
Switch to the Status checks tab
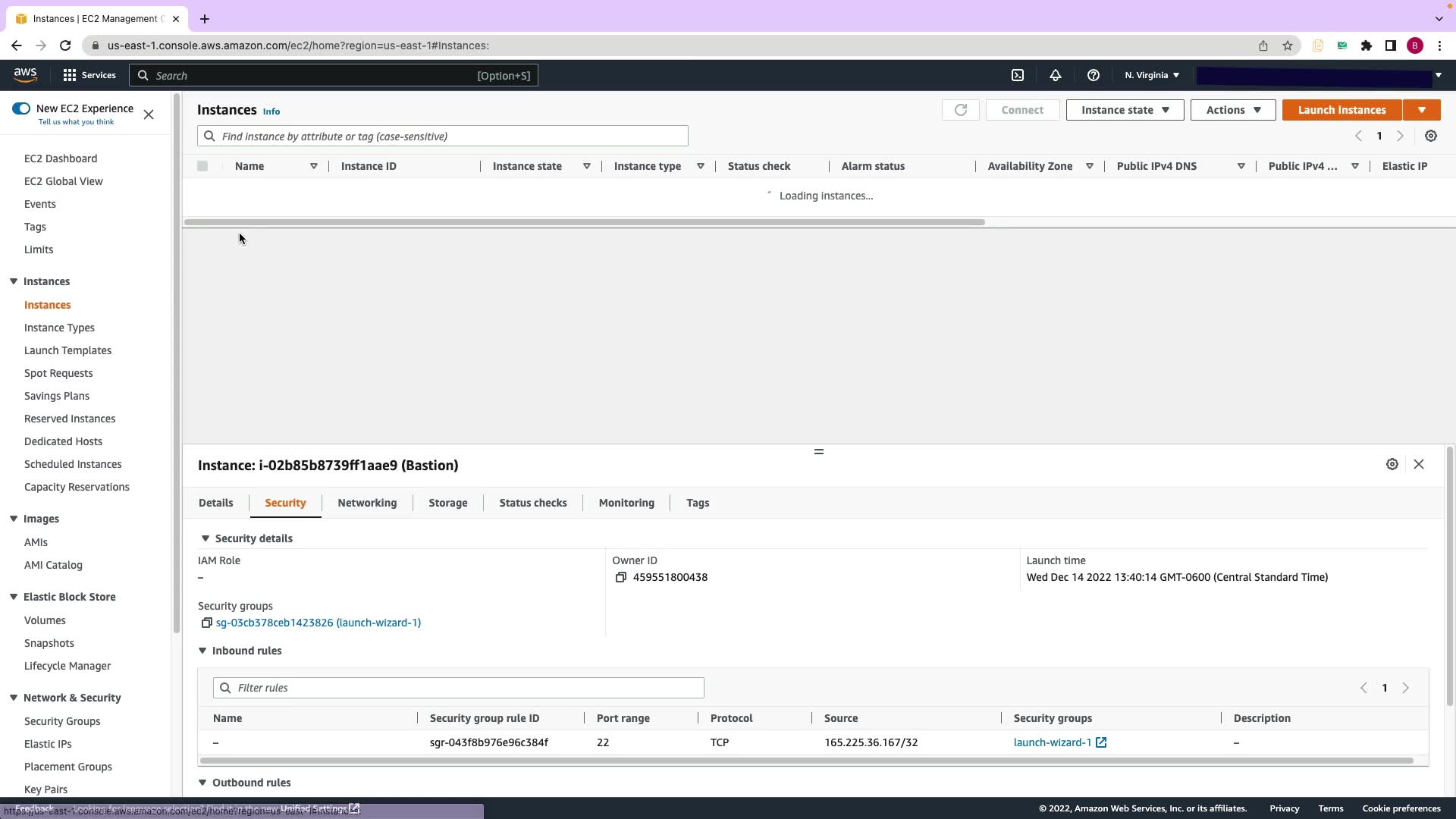click(532, 503)
